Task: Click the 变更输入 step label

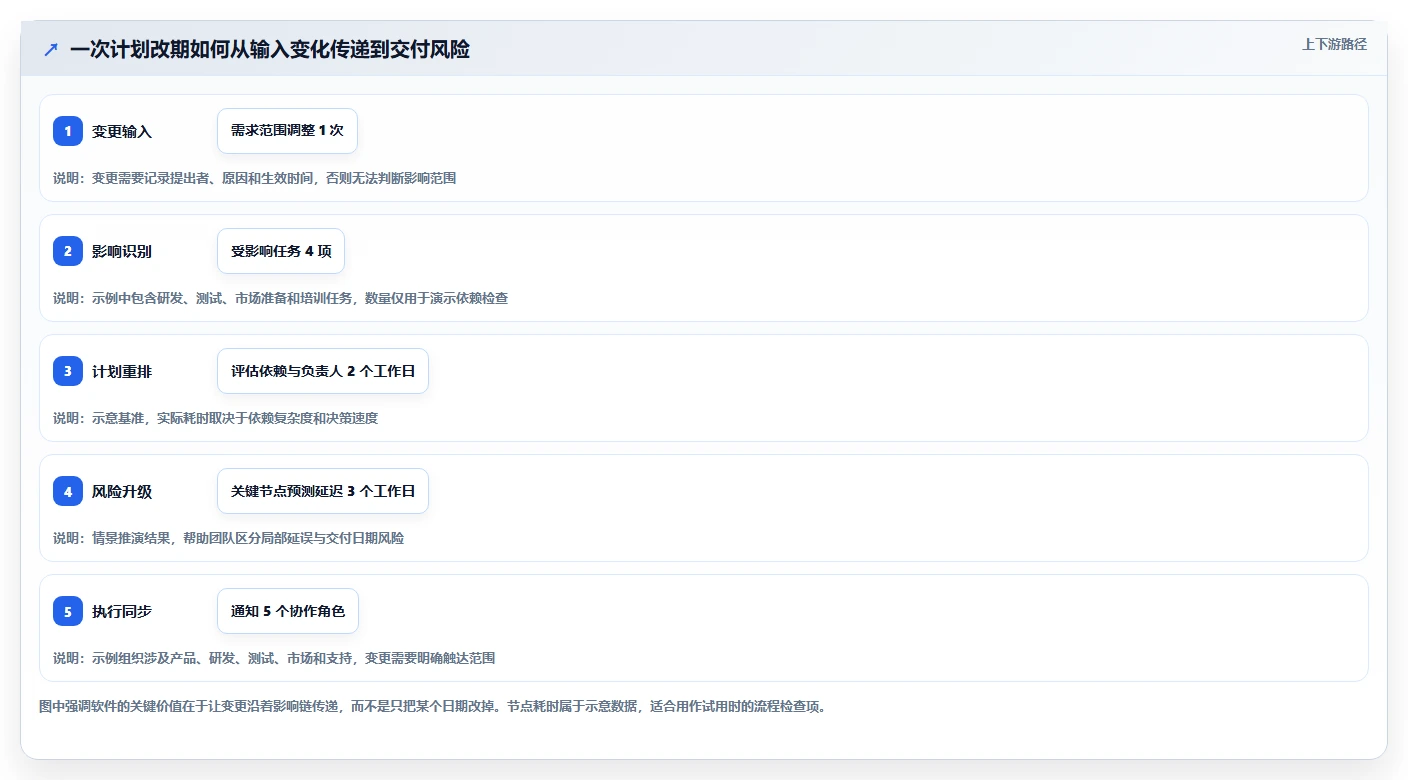Action: [122, 132]
